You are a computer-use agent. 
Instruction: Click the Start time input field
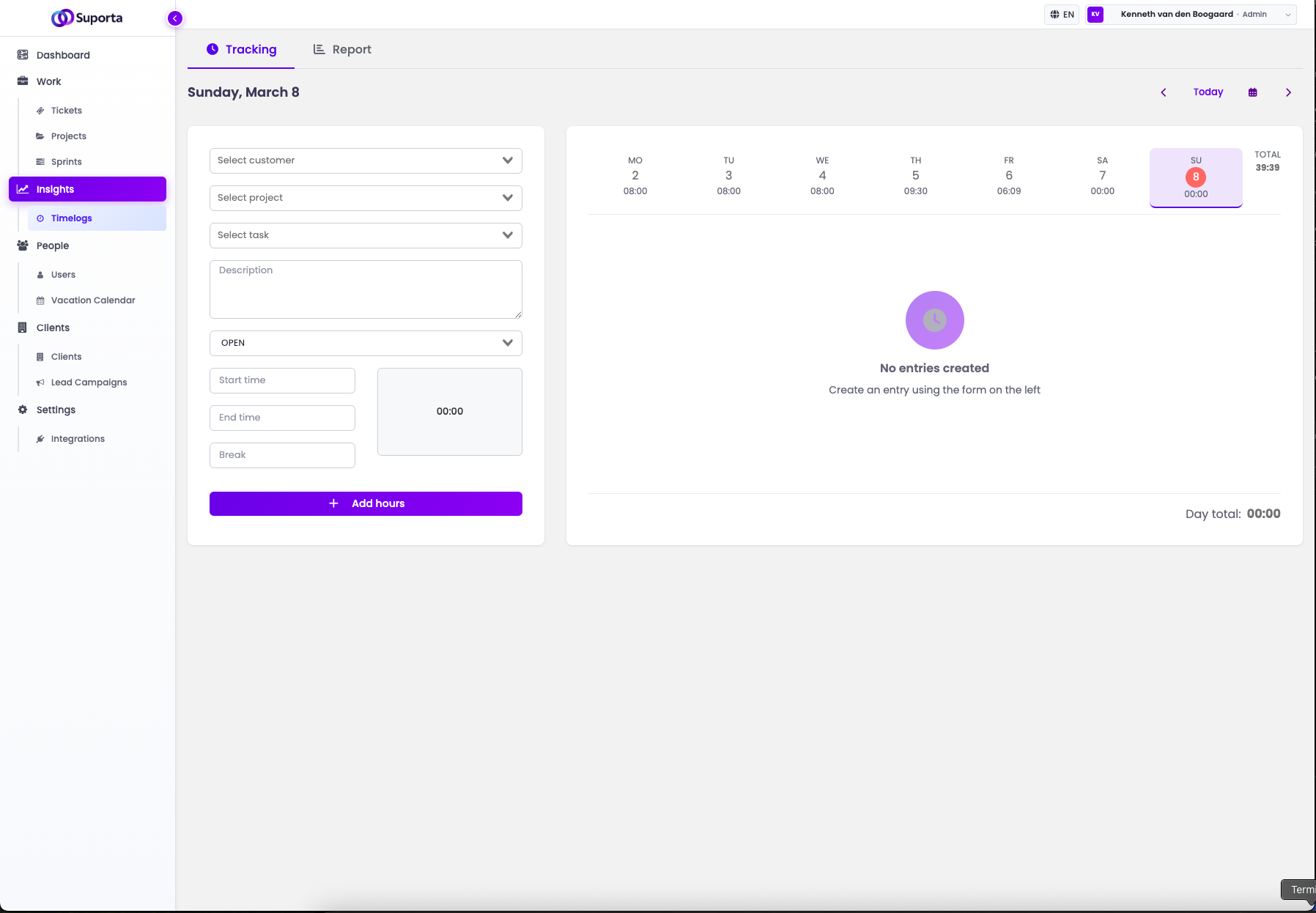tap(282, 380)
